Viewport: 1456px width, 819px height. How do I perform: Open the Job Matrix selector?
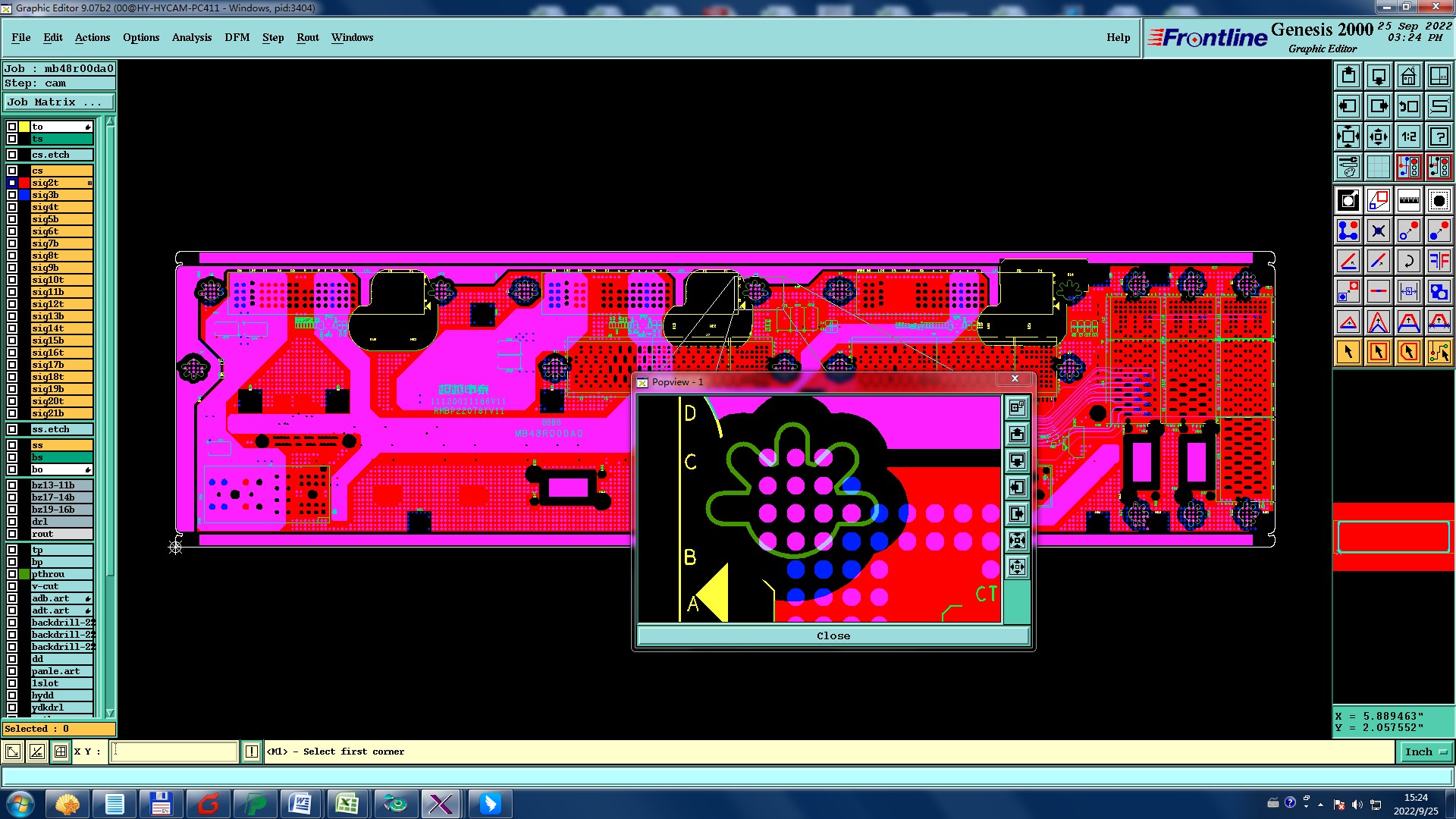58,102
